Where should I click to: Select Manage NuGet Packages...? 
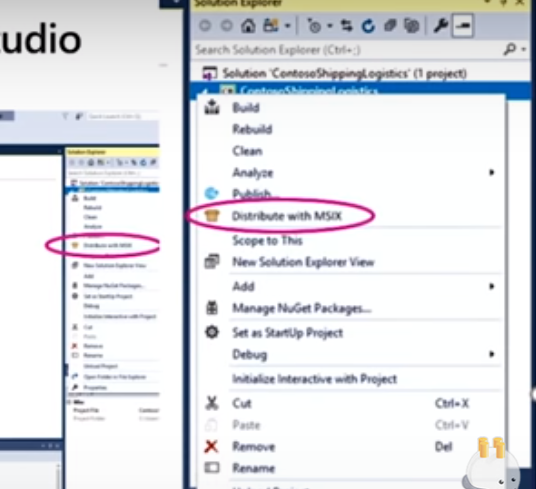(302, 308)
